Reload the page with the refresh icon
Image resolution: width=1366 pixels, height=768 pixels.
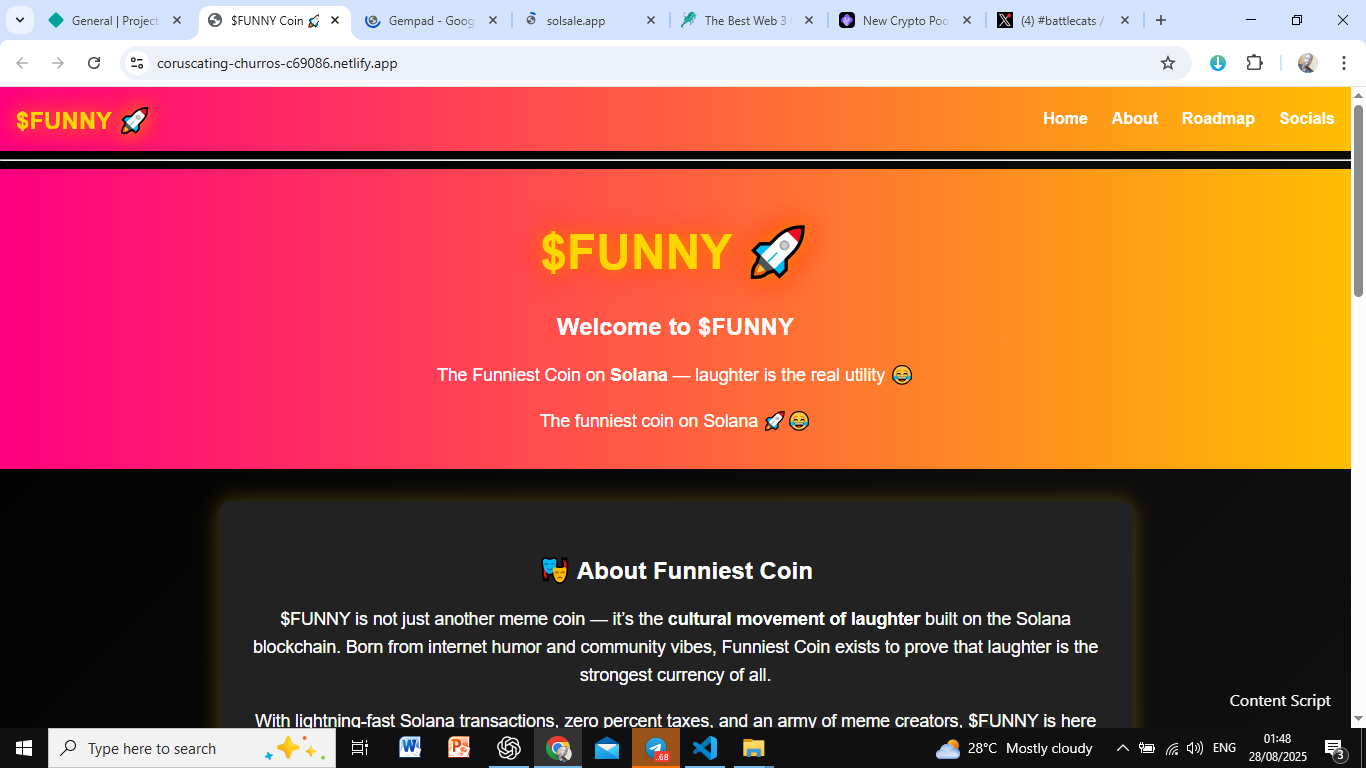[94, 63]
